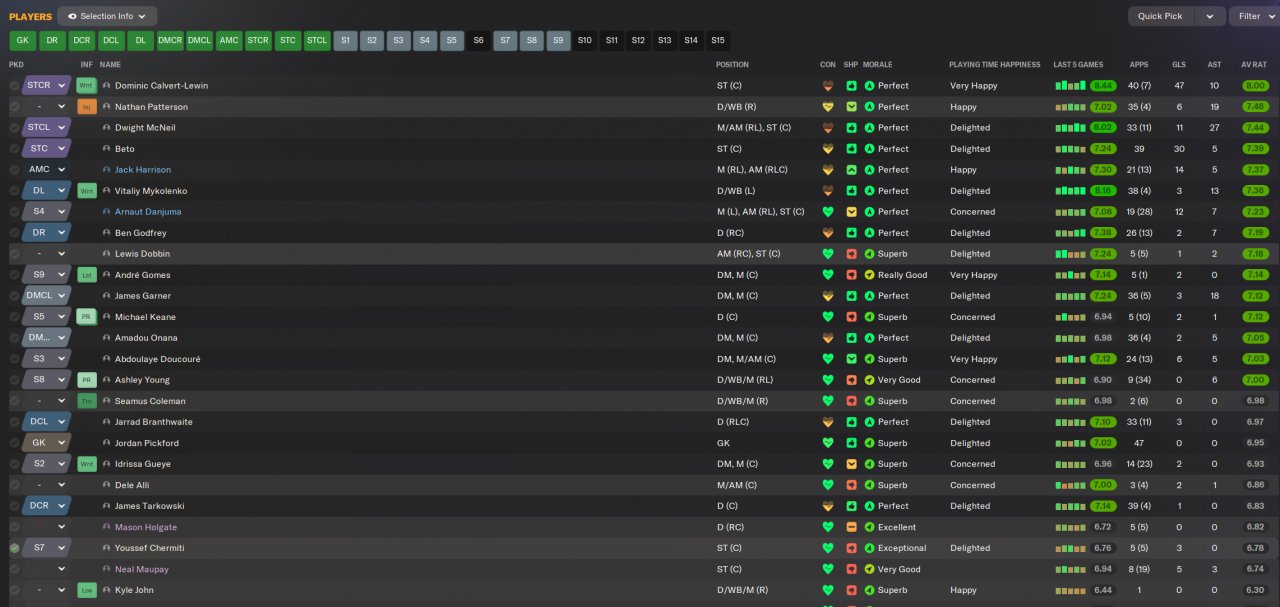Viewport: 1280px width, 607px height.
Task: Select the AMC position slot
Action: click(x=229, y=41)
